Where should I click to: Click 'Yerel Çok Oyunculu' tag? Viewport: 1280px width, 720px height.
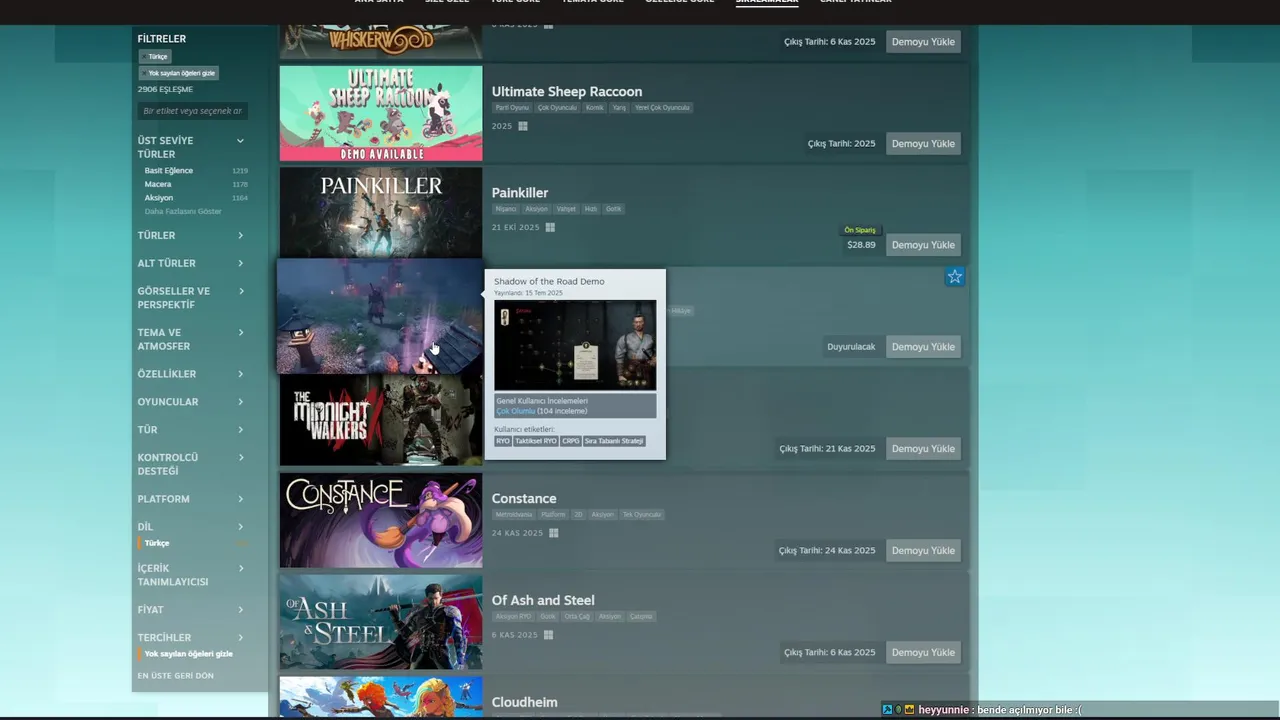[662, 108]
